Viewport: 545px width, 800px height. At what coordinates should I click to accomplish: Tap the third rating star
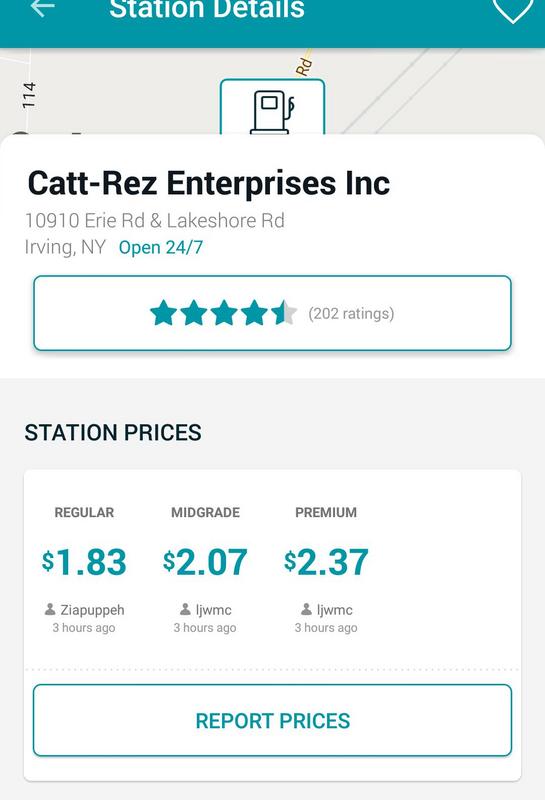click(x=224, y=313)
